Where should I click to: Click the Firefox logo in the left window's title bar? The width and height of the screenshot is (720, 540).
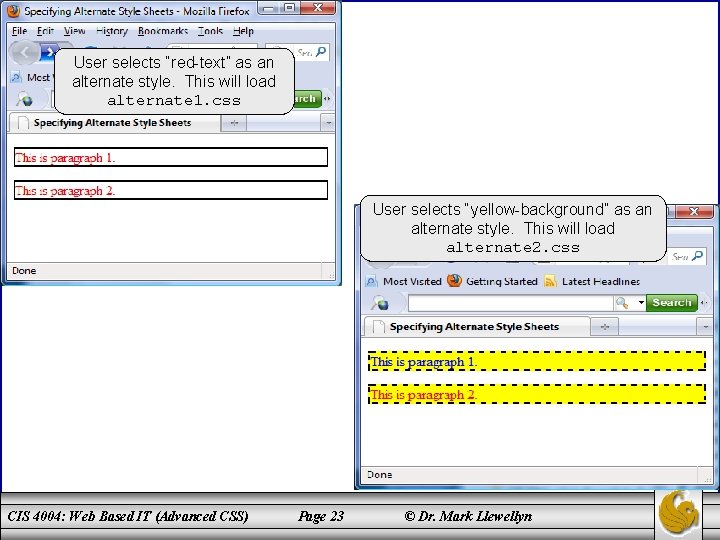tap(13, 11)
